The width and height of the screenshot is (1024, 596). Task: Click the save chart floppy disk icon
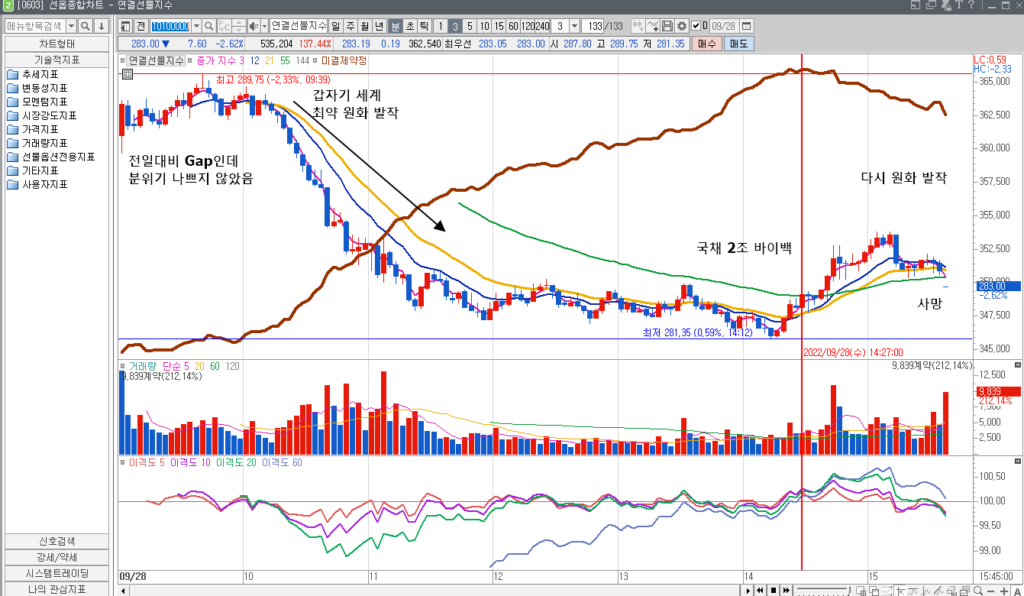click(x=667, y=25)
